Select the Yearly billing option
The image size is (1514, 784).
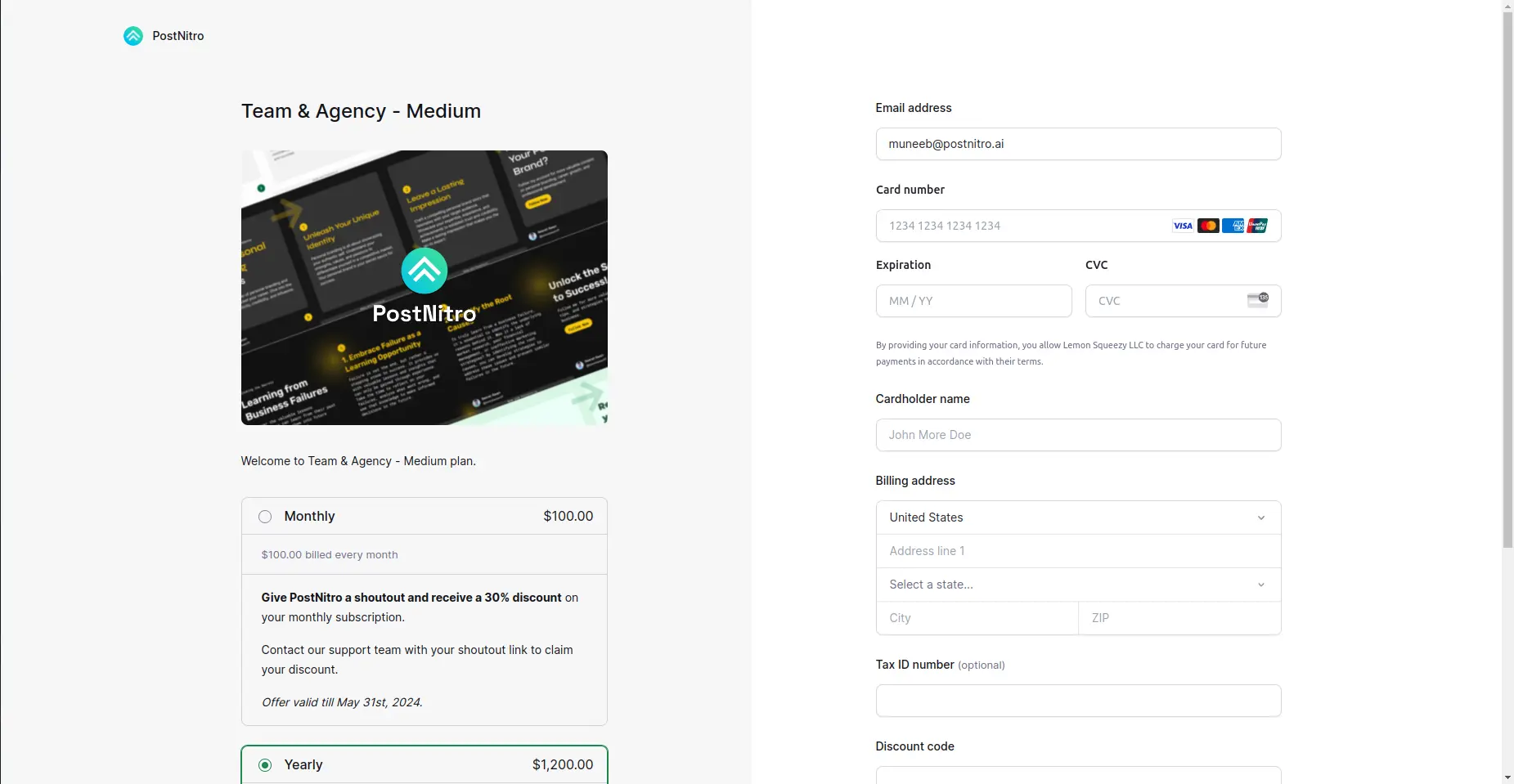[x=264, y=764]
